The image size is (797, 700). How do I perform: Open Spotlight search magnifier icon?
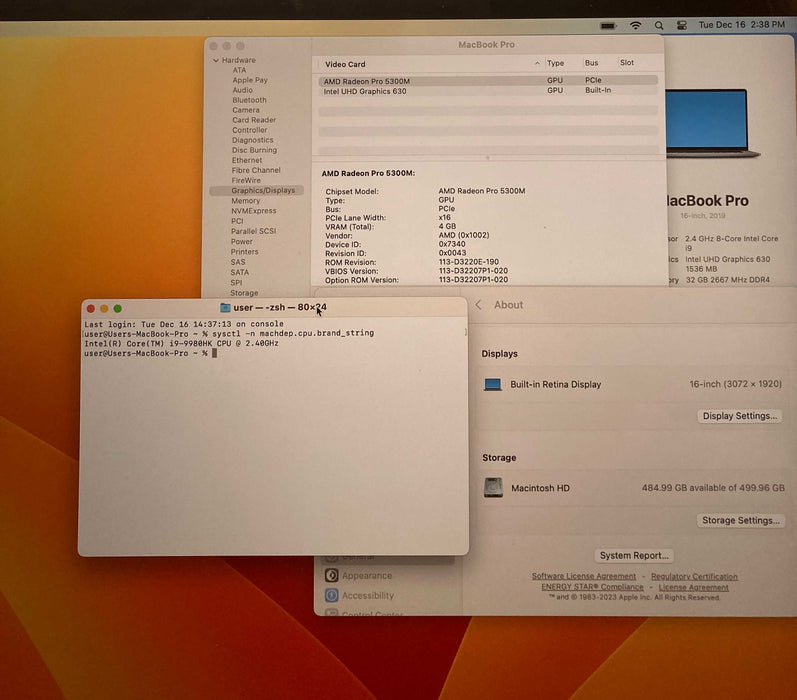pyautogui.click(x=659, y=25)
